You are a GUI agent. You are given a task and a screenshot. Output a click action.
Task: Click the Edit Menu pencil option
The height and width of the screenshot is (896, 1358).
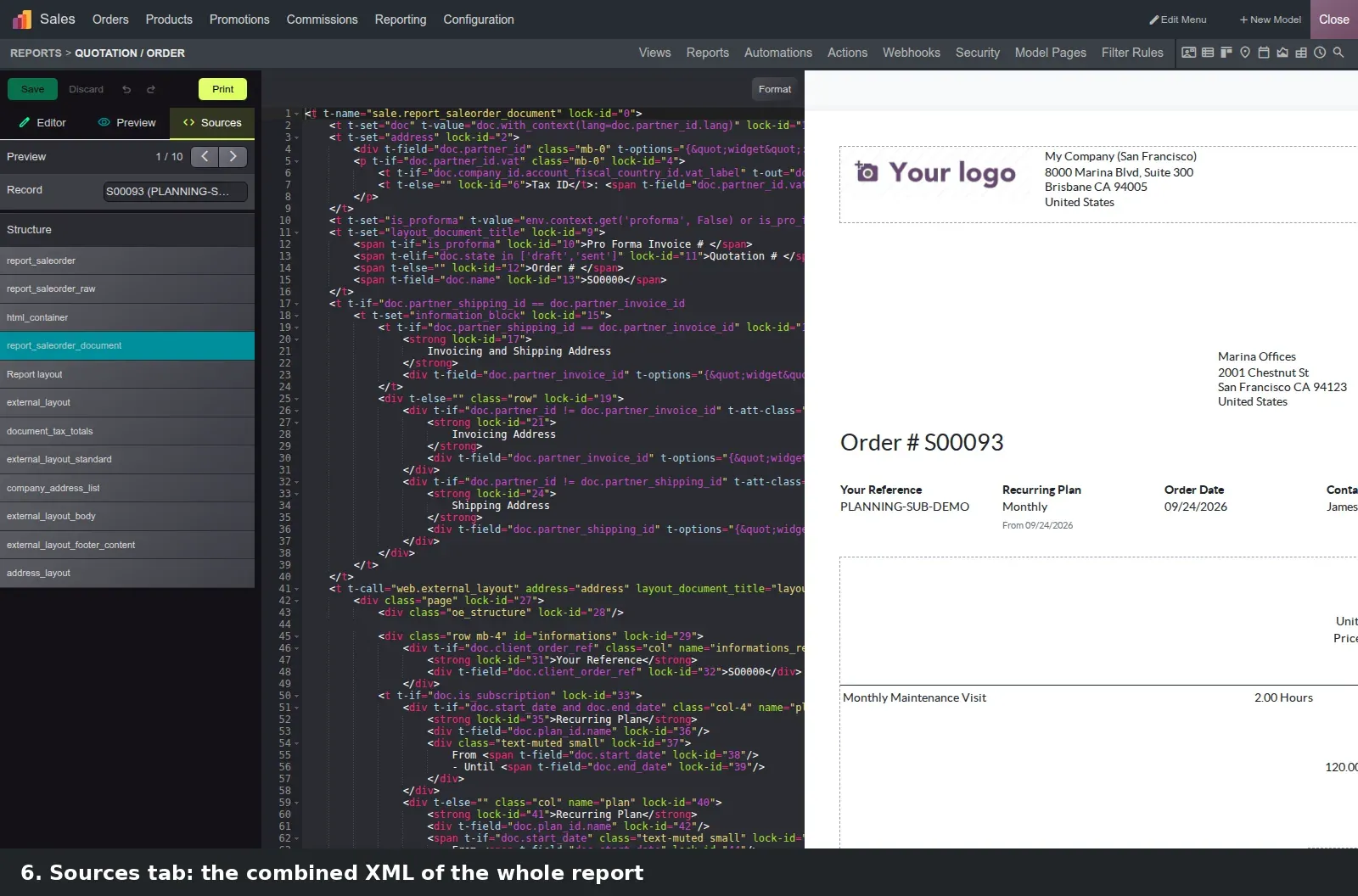tap(1178, 20)
